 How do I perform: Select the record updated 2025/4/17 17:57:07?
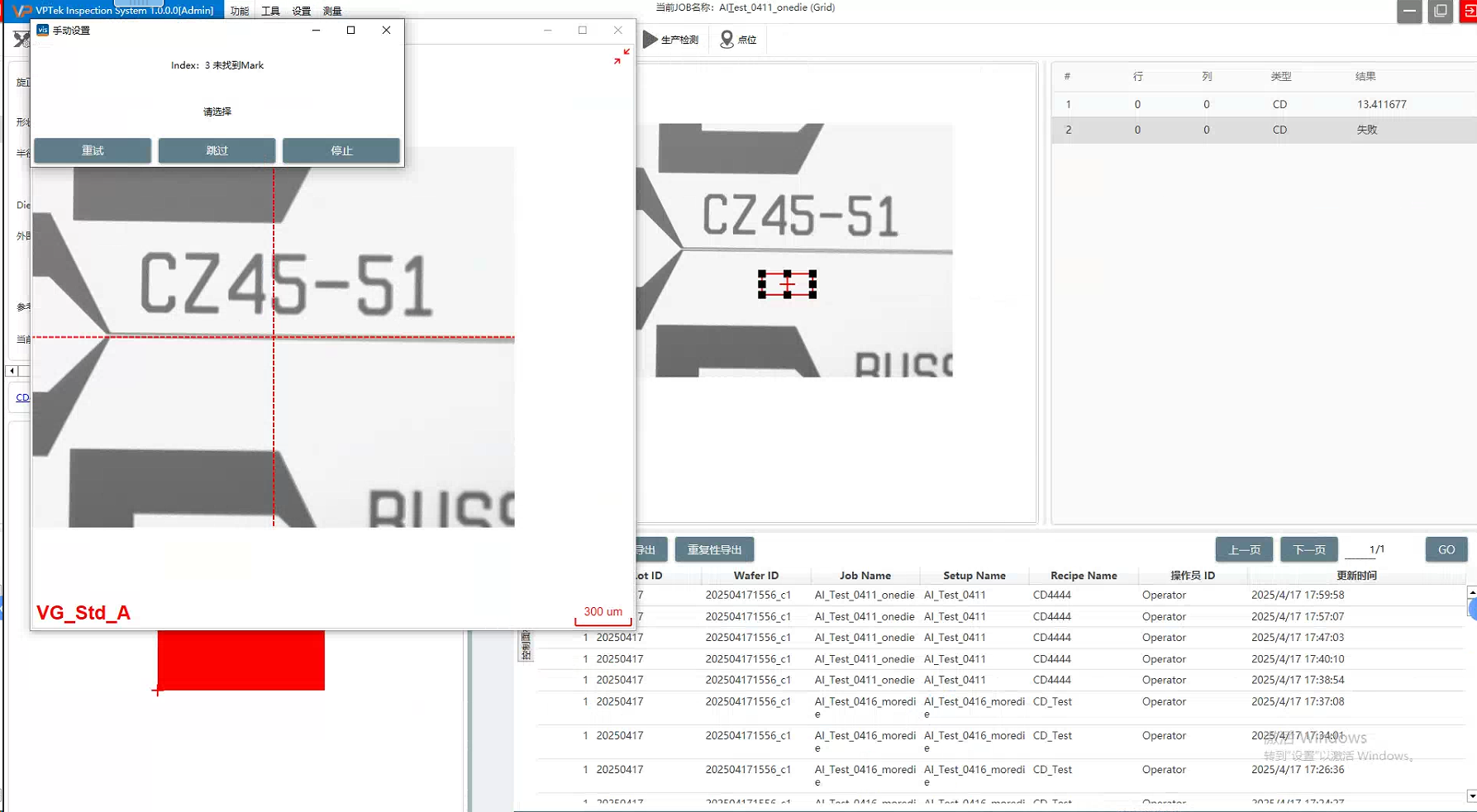click(x=1000, y=616)
